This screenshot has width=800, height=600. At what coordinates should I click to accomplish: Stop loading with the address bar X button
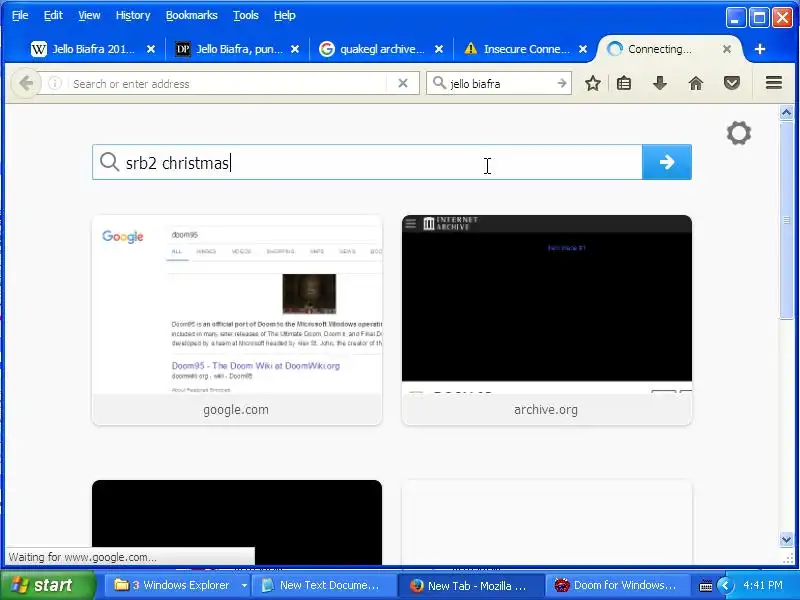tap(403, 83)
